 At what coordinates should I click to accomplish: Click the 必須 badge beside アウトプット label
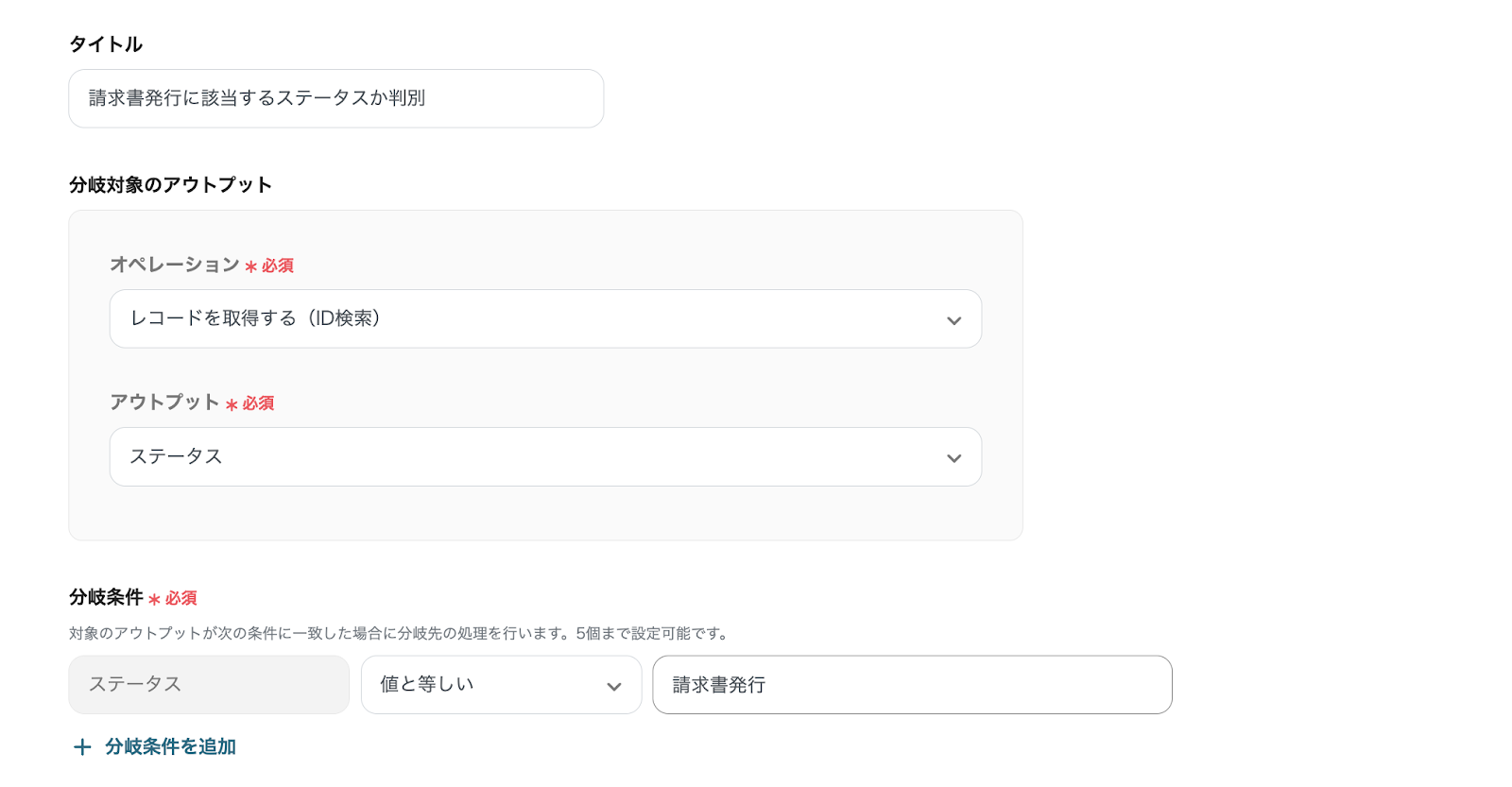click(258, 403)
